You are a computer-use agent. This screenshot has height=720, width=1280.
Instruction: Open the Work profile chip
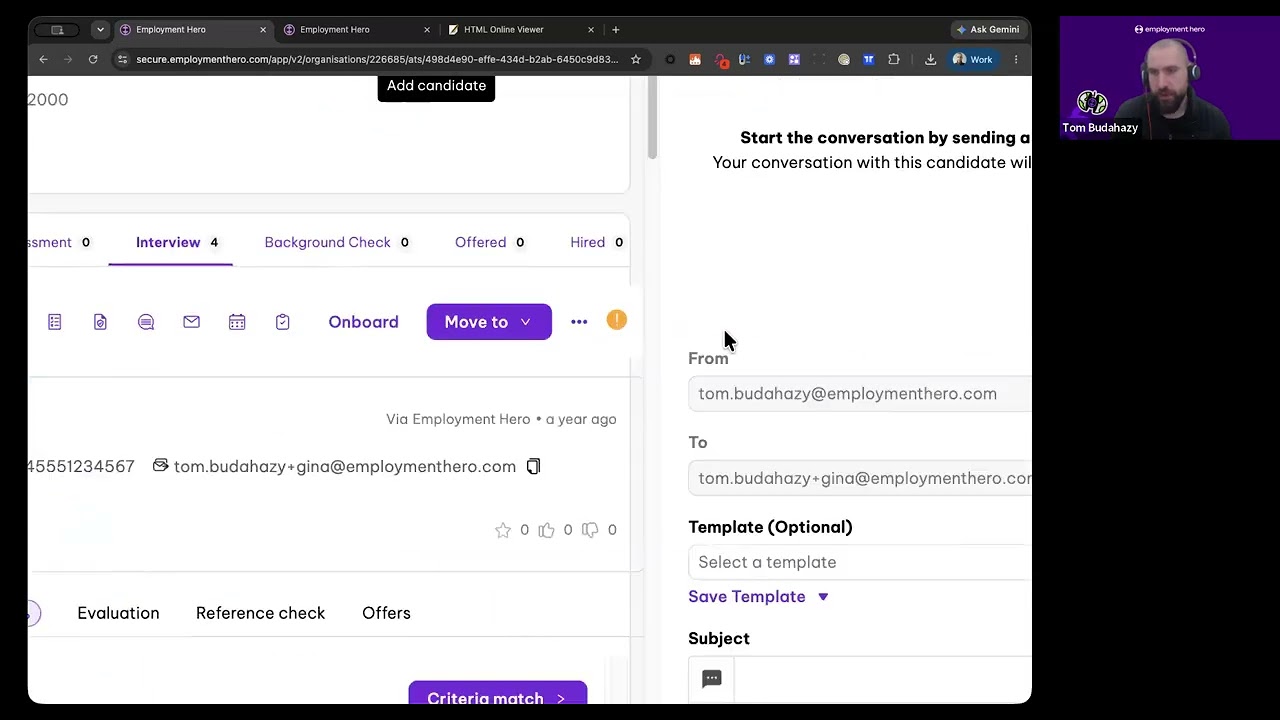pyautogui.click(x=973, y=60)
